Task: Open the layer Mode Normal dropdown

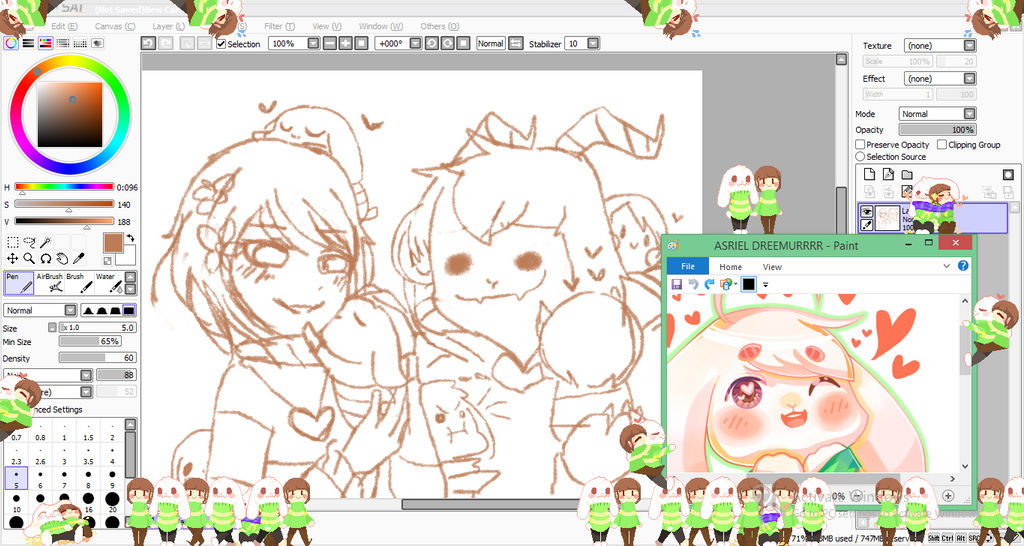Action: (x=970, y=114)
